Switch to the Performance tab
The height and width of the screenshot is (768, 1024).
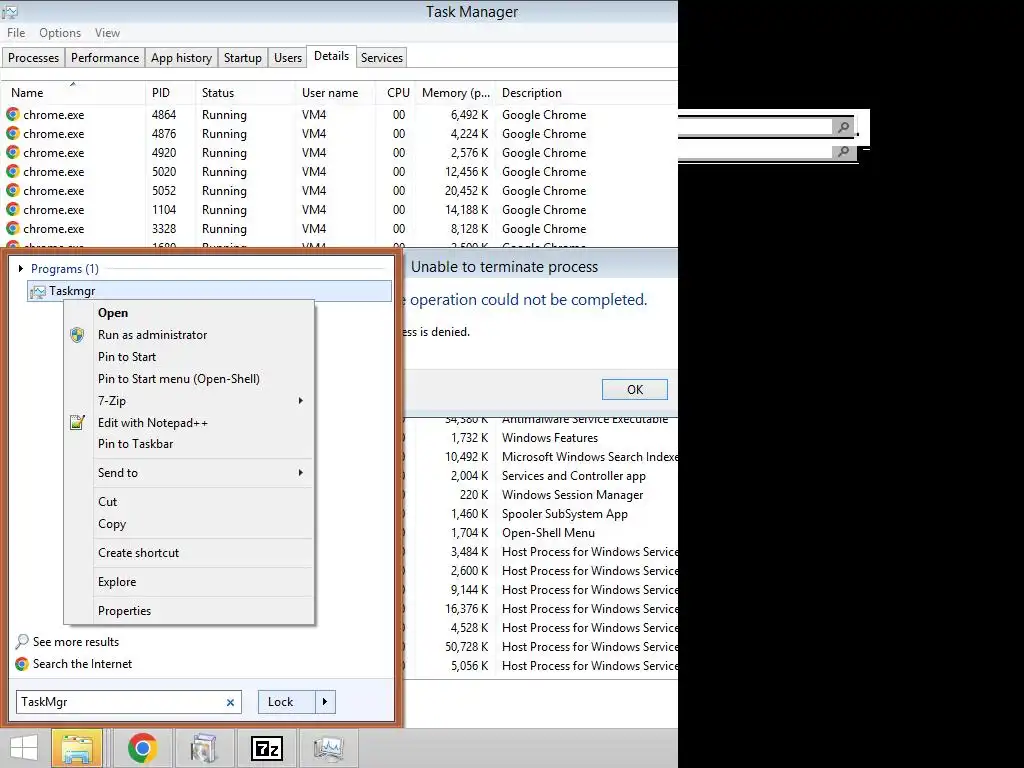coord(104,57)
